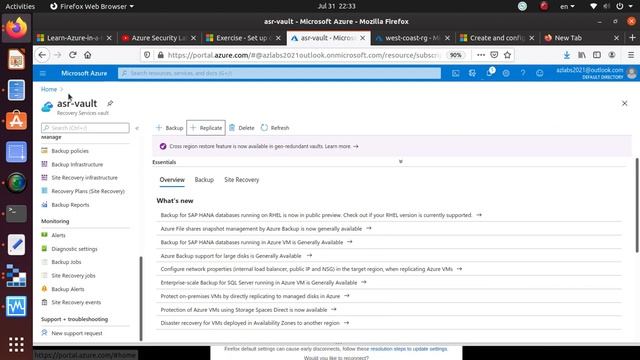Expand the Essentials section

(400, 162)
